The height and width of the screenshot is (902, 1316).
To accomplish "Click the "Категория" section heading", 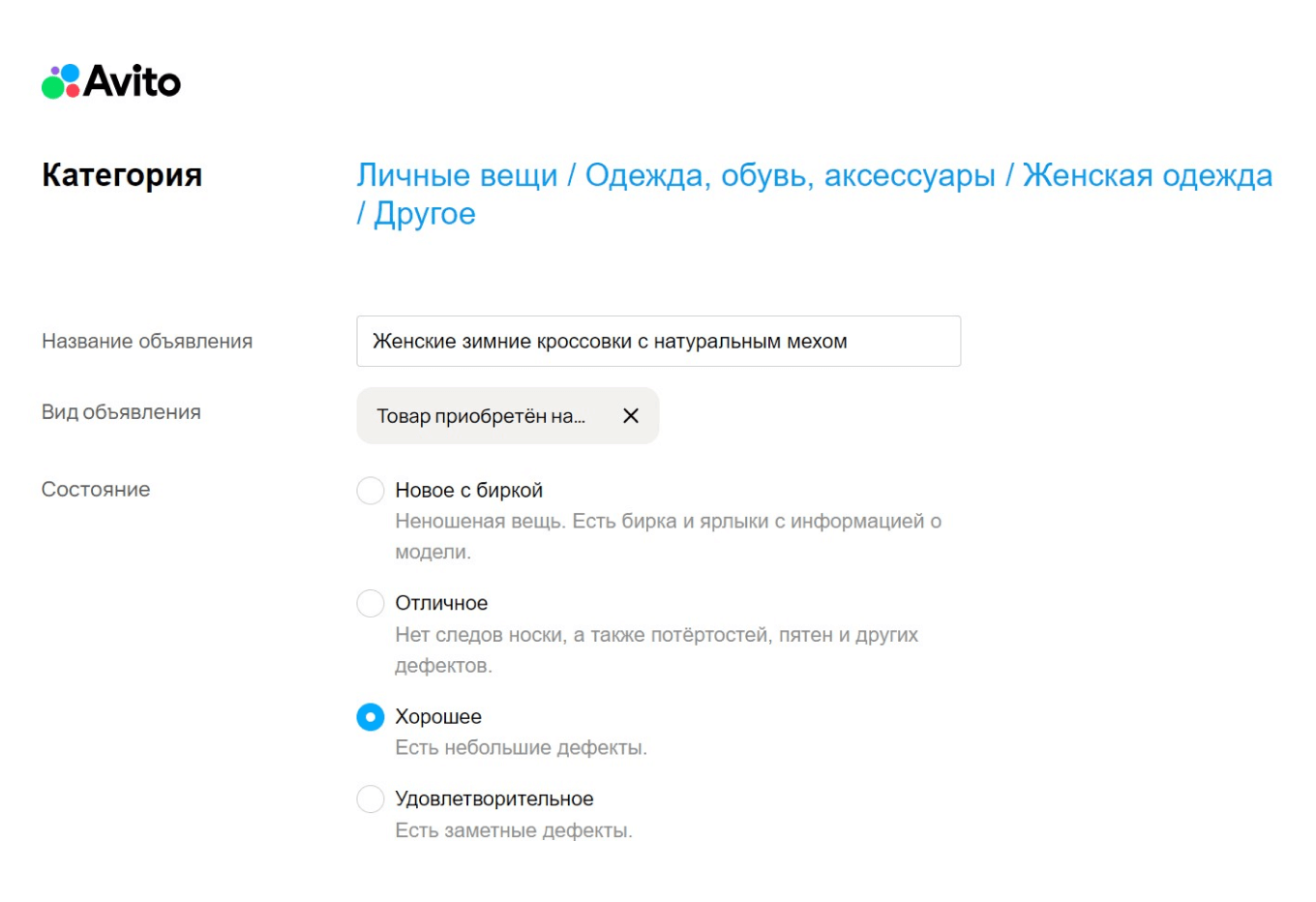I will tap(122, 174).
